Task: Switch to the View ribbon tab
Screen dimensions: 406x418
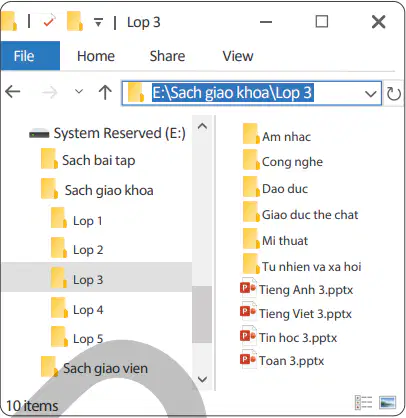Action: [238, 56]
